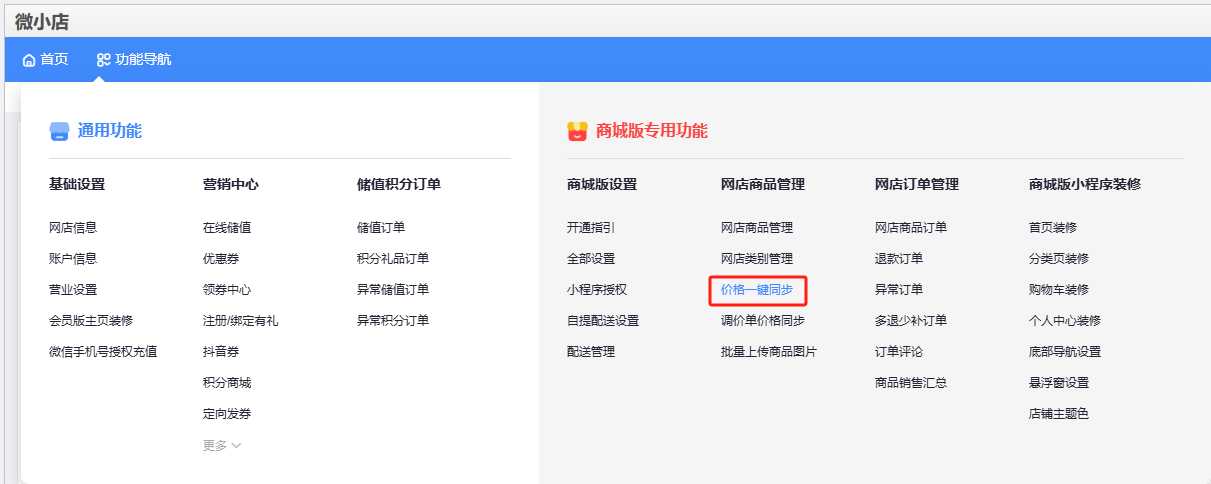Expand the 更多 chevron under 营销中心
1211x484 pixels.
pyautogui.click(x=237, y=446)
